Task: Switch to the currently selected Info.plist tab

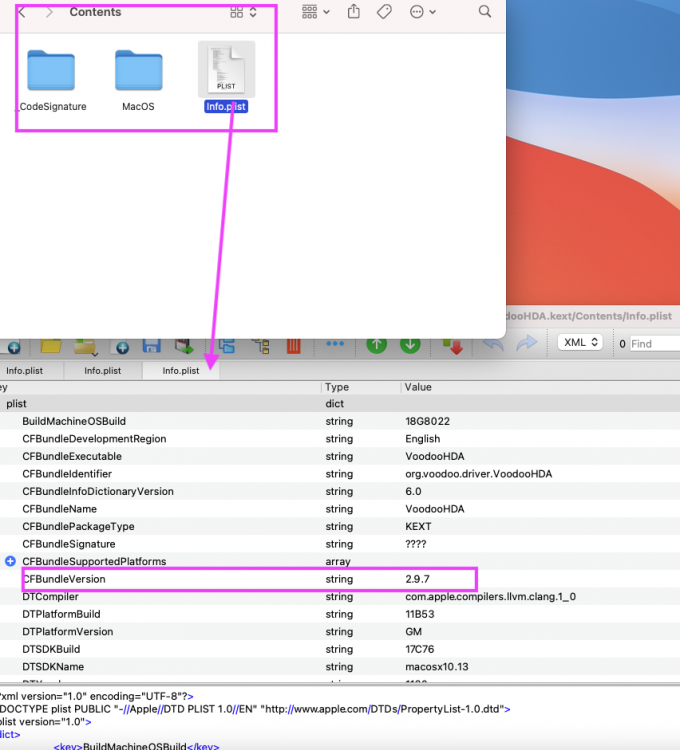Action: pos(181,371)
